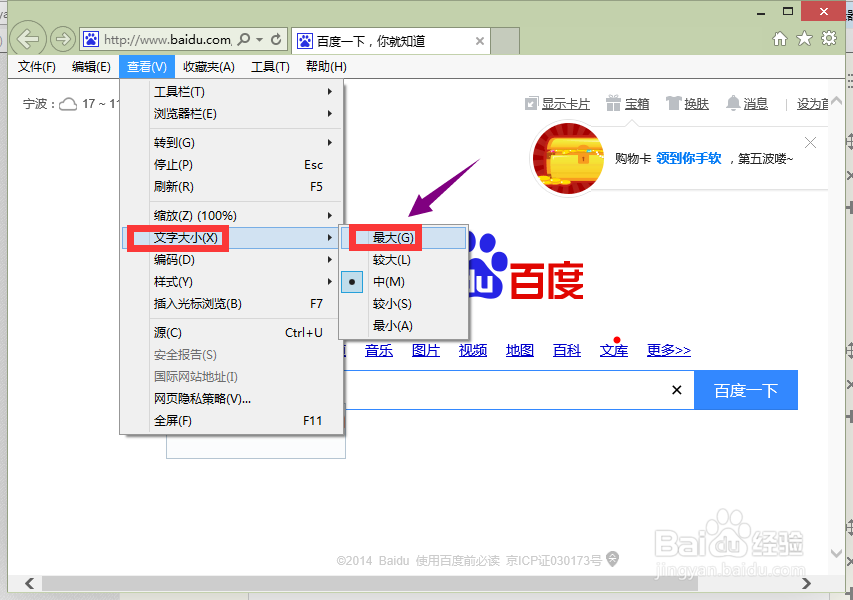
Task: Choose 停止(P) from the view menu
Action: 232,165
